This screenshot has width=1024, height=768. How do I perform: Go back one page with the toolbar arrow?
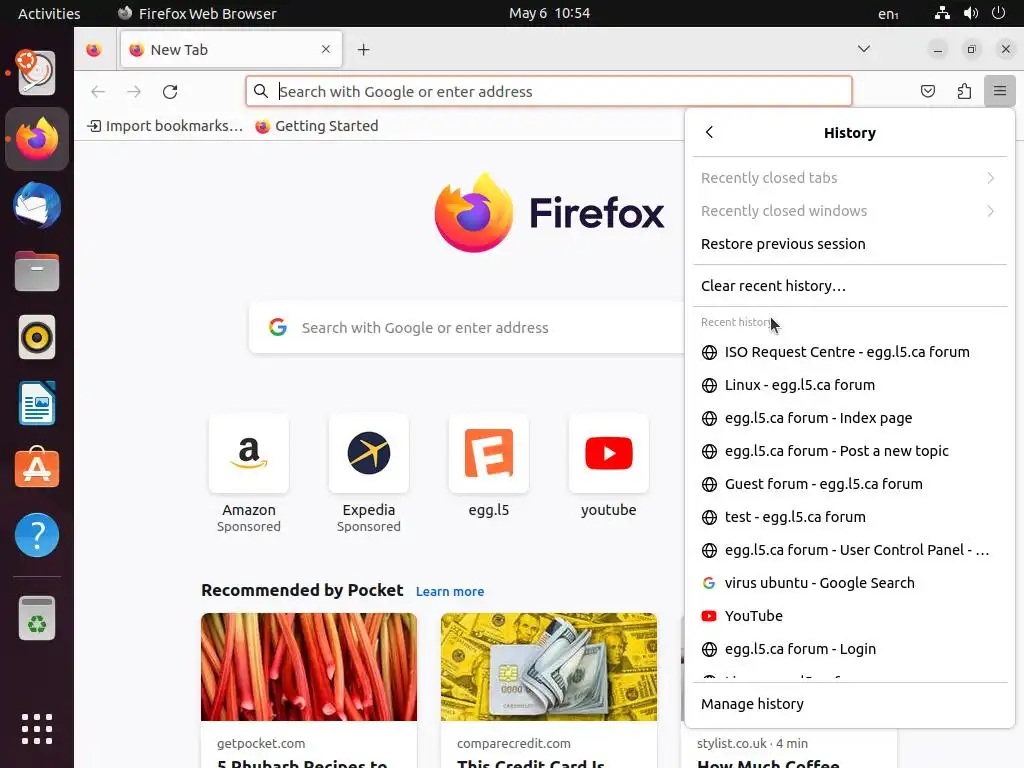pyautogui.click(x=98, y=91)
